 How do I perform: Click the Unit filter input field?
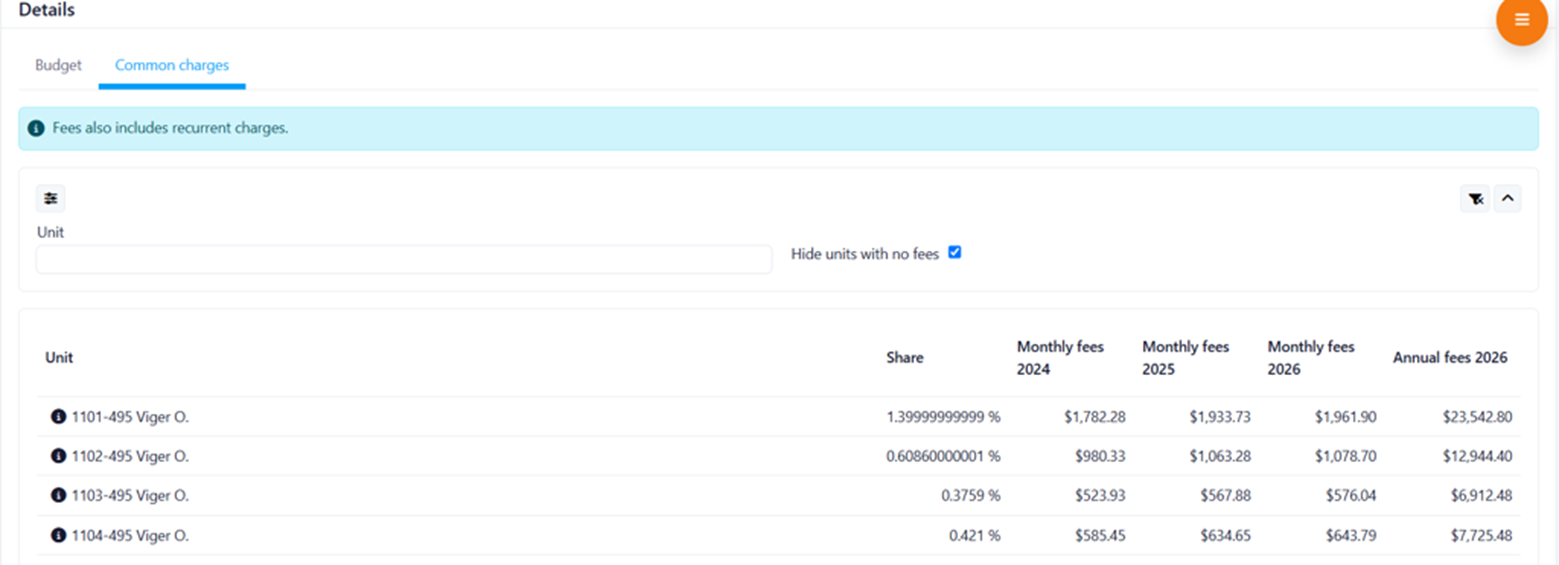pyautogui.click(x=404, y=260)
